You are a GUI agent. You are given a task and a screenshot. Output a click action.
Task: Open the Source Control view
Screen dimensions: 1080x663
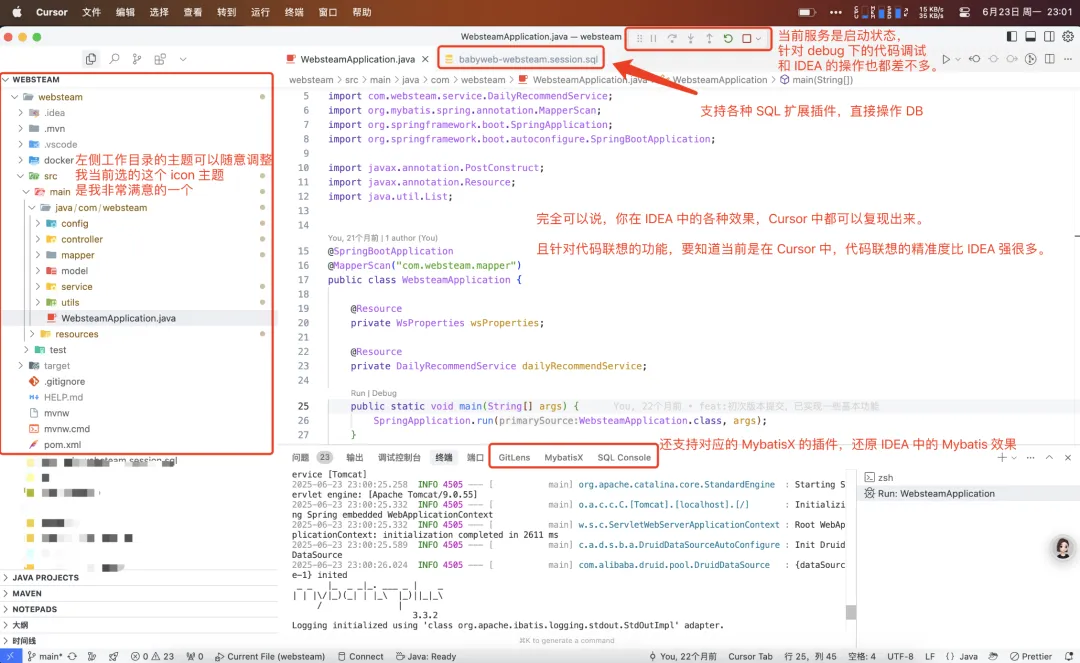(137, 59)
